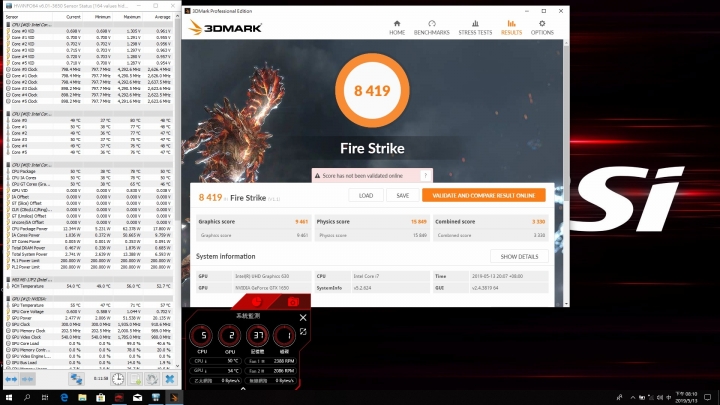Click the LOAD result button
Image resolution: width=720 pixels, height=405 pixels.
click(366, 195)
